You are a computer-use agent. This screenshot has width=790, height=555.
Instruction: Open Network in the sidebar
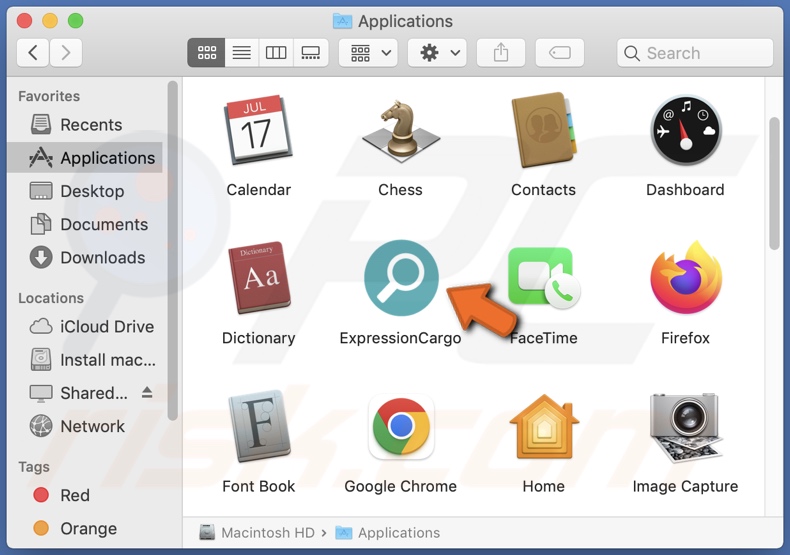pos(85,426)
